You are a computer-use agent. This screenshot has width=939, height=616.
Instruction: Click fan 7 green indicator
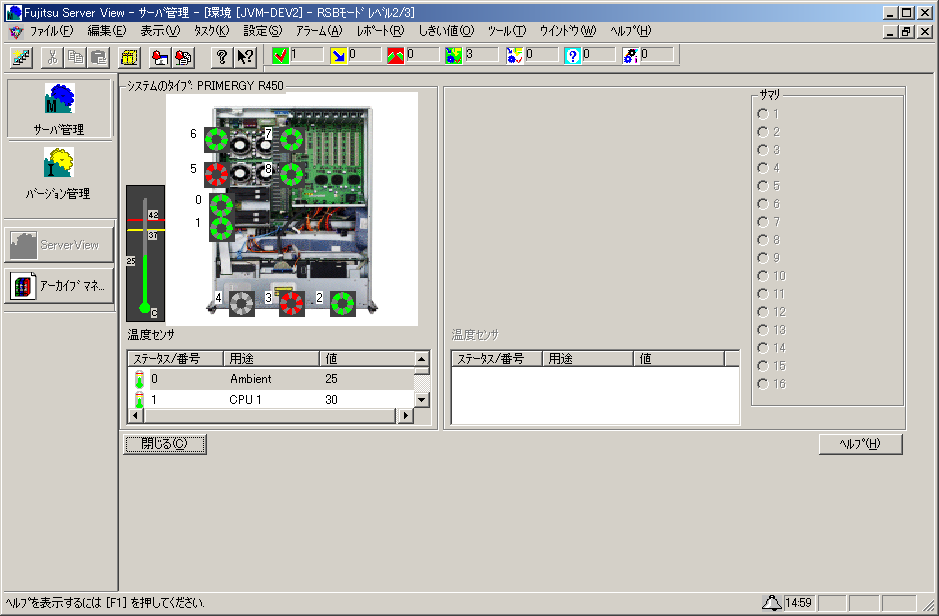pos(292,139)
